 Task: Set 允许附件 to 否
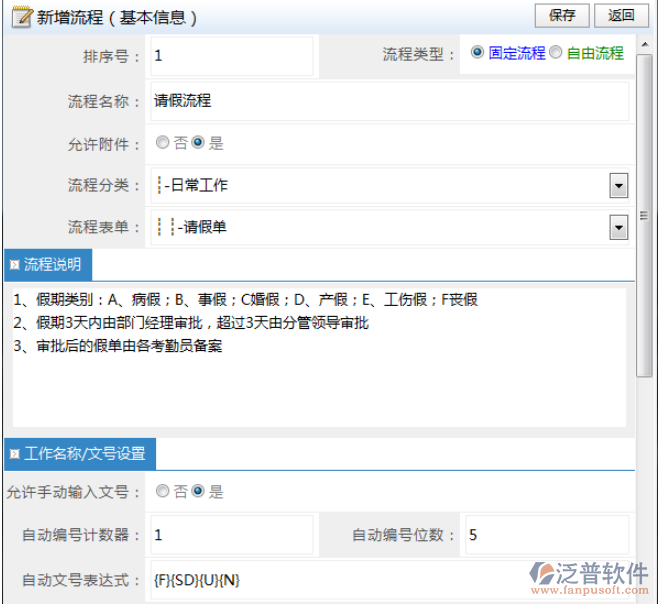[162, 142]
